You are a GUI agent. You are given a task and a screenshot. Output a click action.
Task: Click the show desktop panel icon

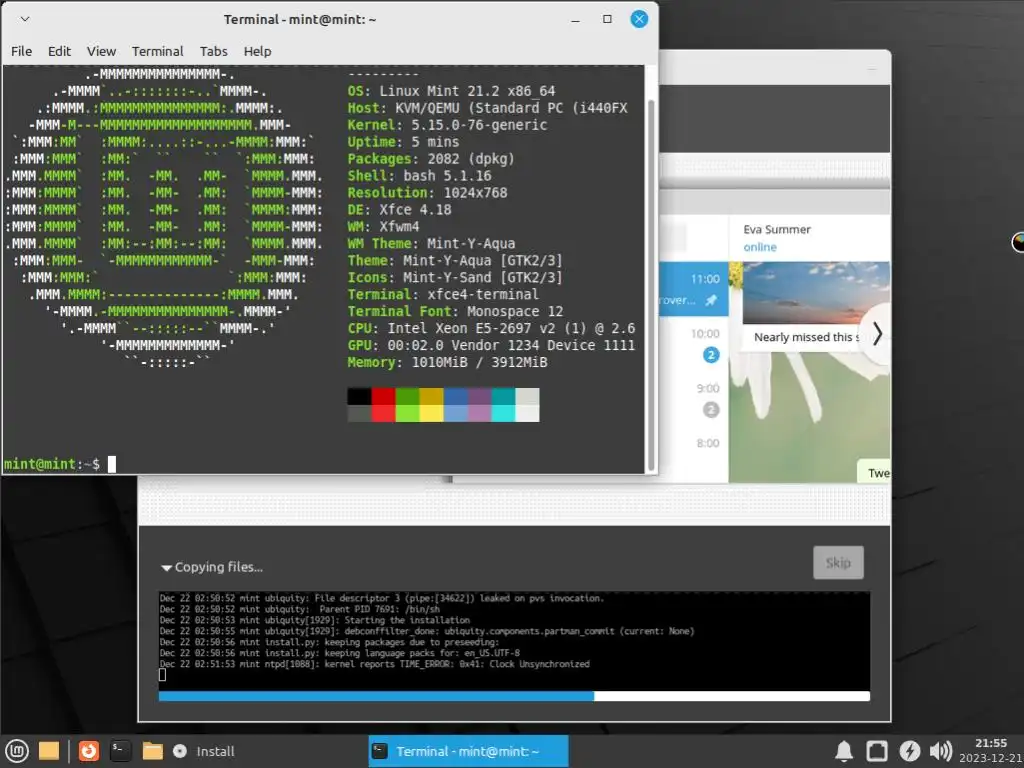48,751
